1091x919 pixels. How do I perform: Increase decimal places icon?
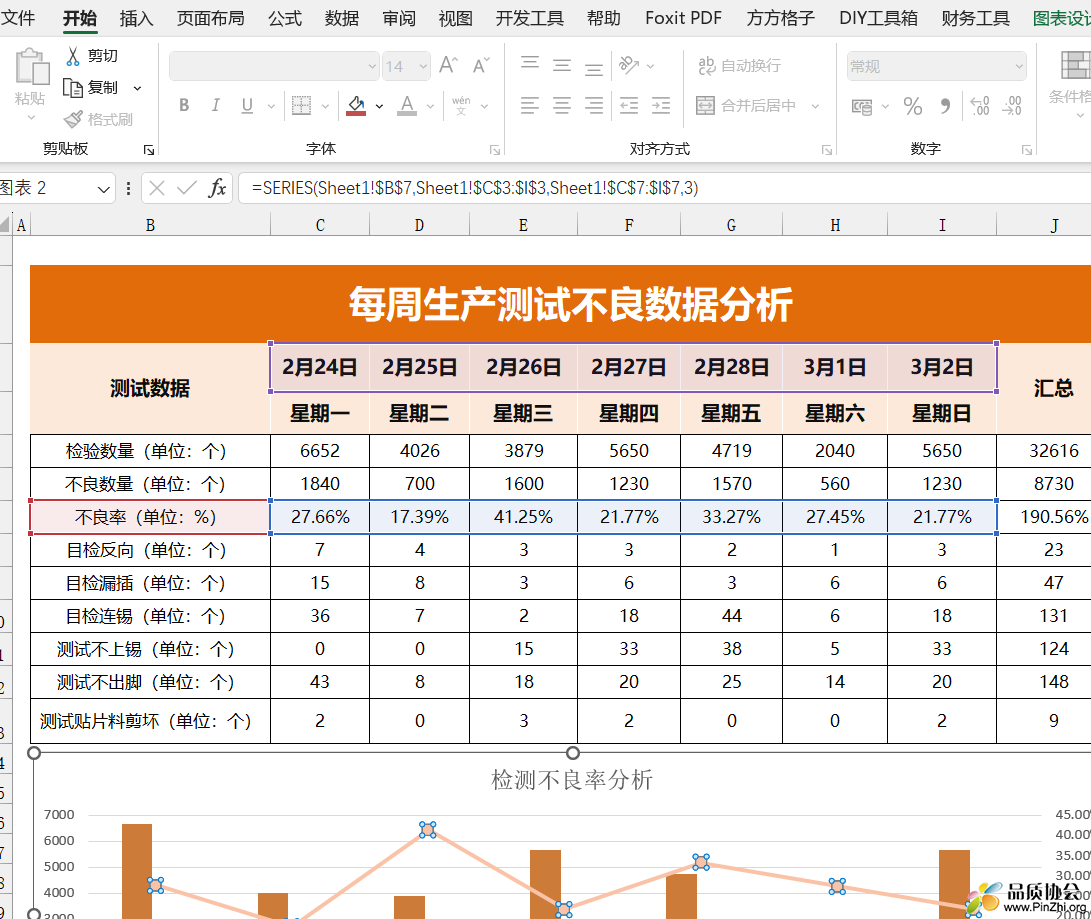point(980,106)
